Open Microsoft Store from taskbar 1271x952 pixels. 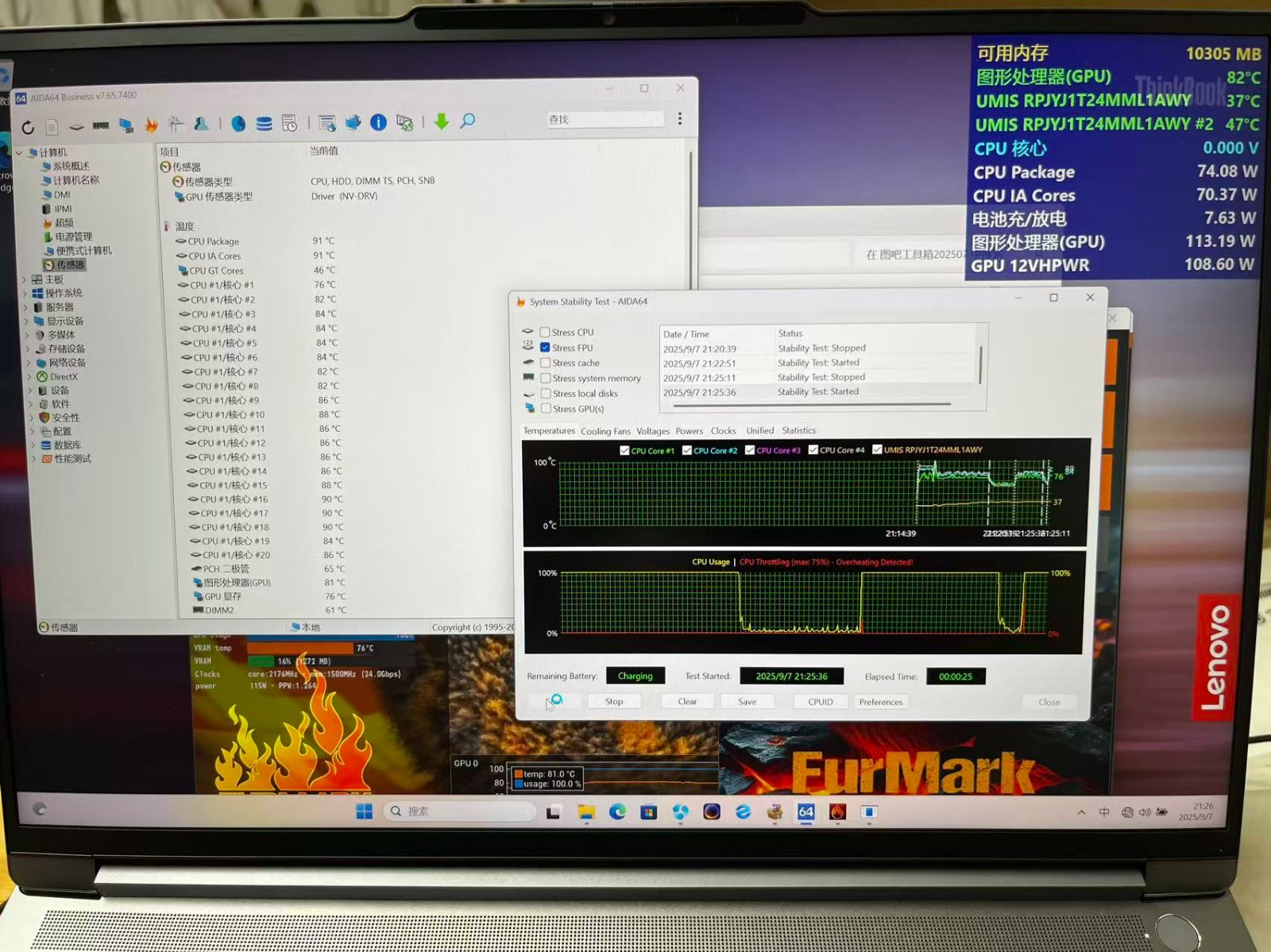click(x=649, y=811)
